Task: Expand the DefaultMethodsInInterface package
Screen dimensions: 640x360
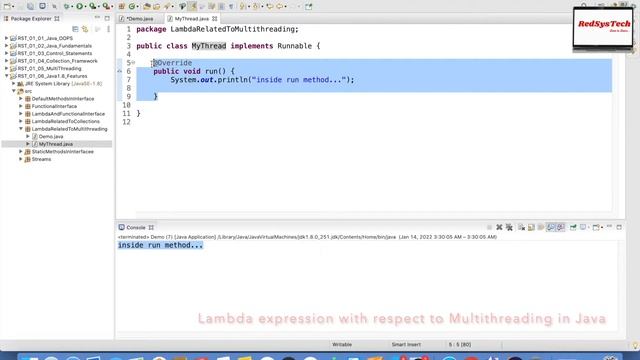Action: pyautogui.click(x=21, y=98)
